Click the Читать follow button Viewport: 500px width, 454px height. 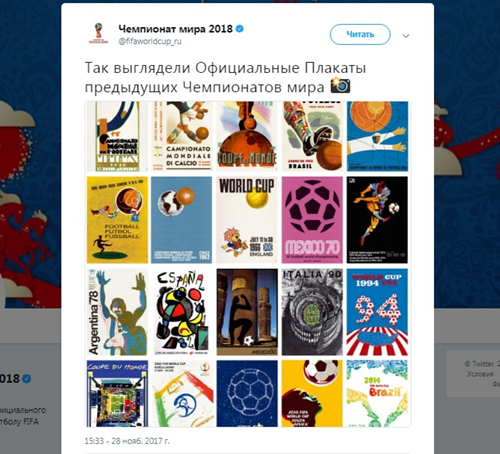tap(360, 34)
